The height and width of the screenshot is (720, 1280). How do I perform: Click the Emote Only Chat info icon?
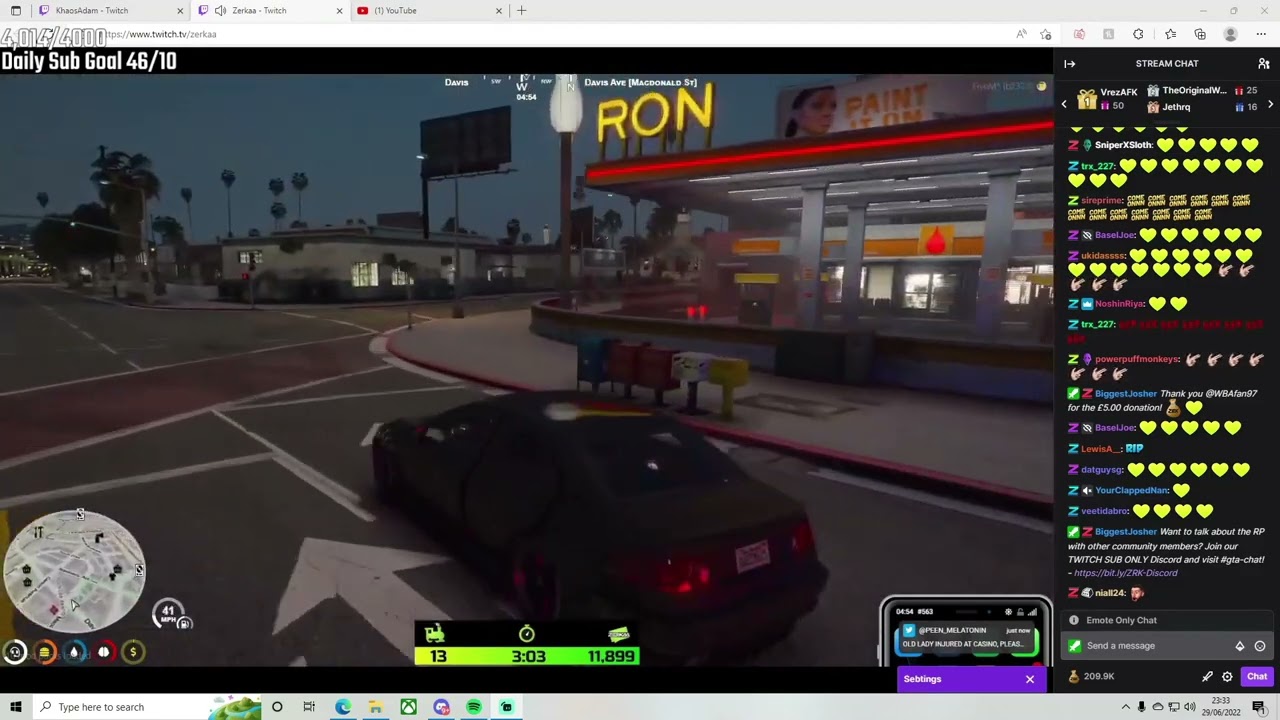[1074, 620]
